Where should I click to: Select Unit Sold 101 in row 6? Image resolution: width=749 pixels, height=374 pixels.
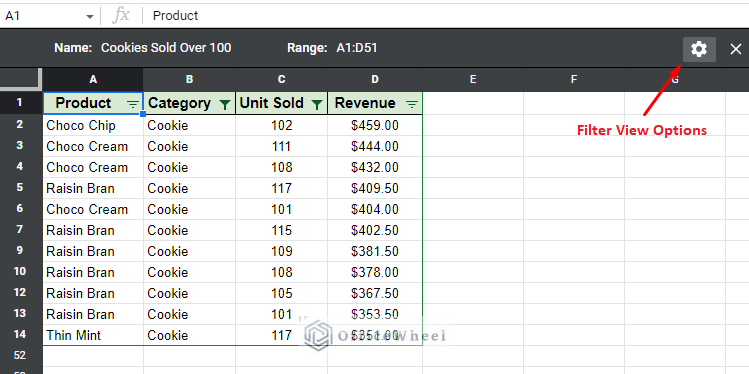click(281, 209)
